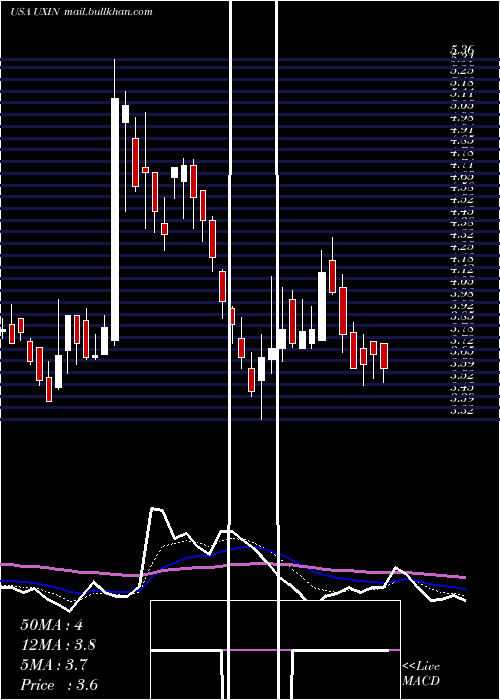The image size is (500, 700).
Task: Click the tallest white candlestick body
Action: point(115,220)
